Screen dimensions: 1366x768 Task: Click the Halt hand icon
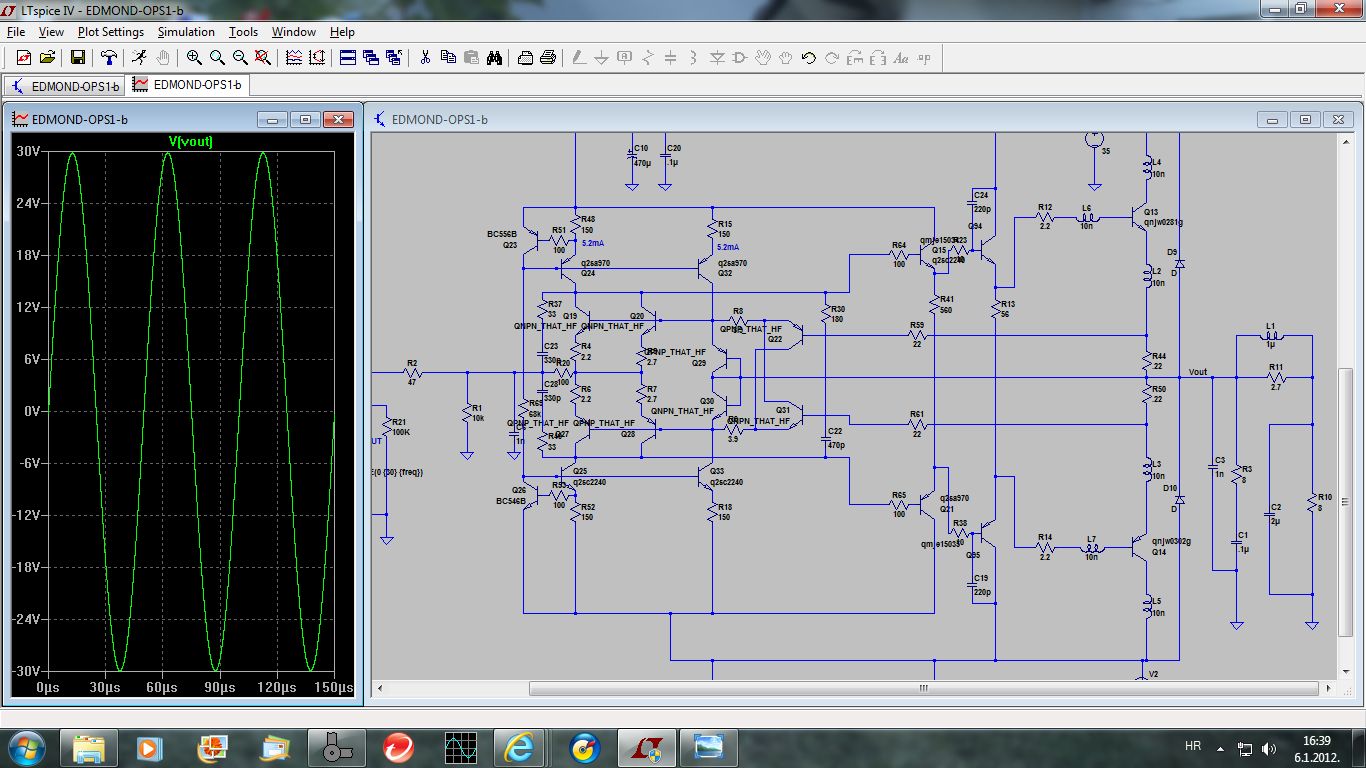(x=162, y=58)
